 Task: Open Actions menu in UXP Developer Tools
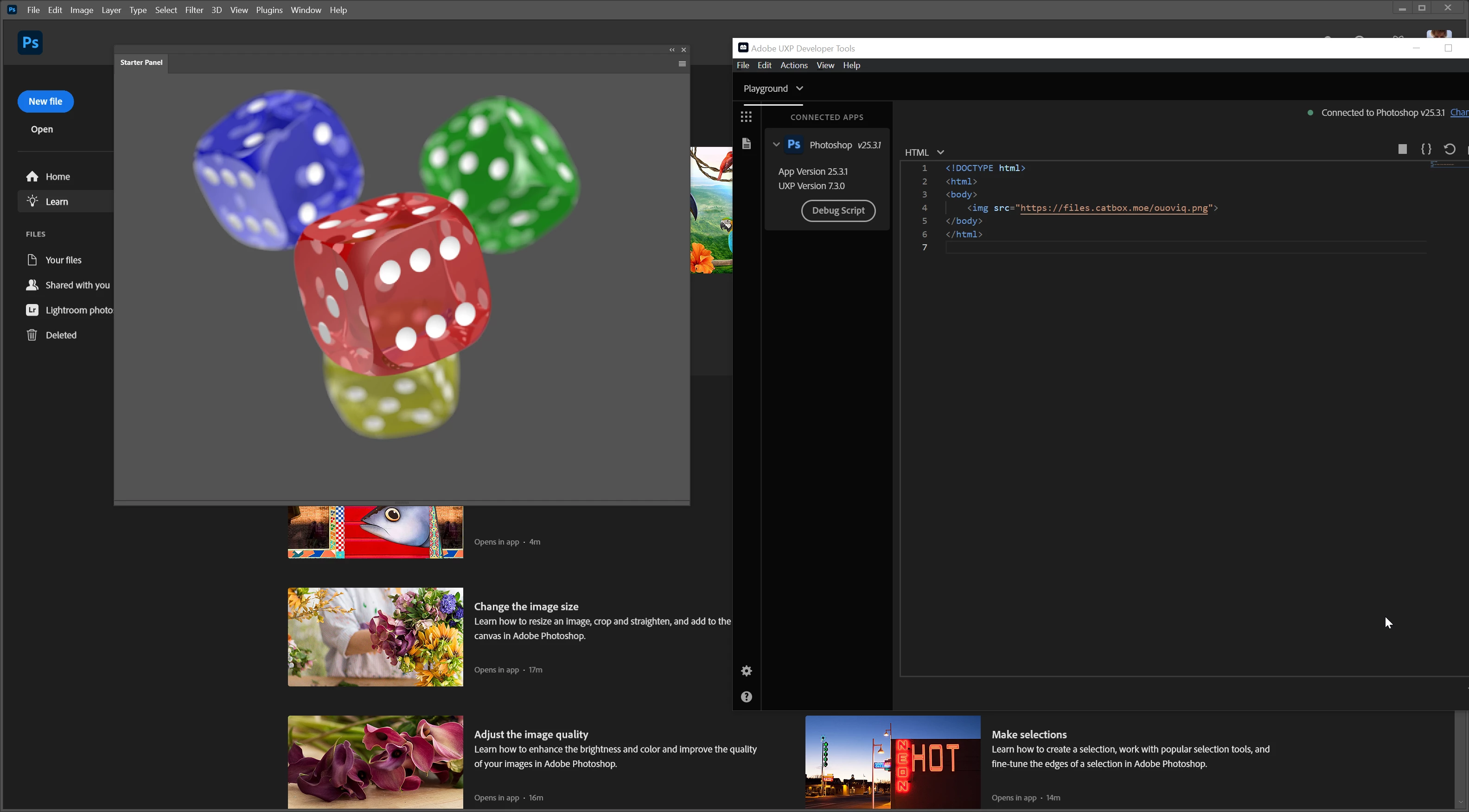(x=793, y=65)
